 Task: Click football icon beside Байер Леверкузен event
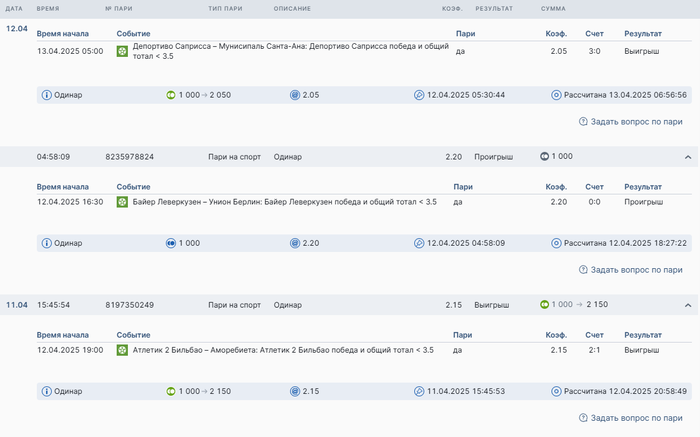pos(122,202)
